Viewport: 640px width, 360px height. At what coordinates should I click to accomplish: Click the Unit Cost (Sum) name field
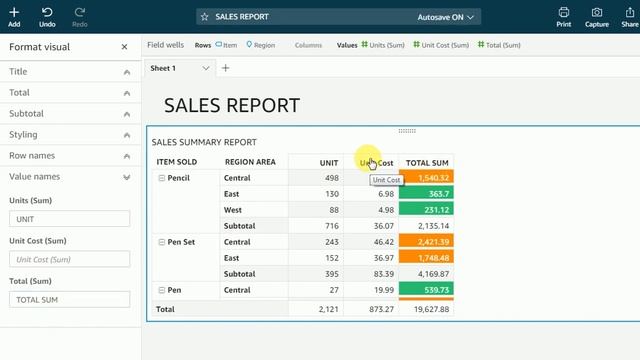point(69,259)
